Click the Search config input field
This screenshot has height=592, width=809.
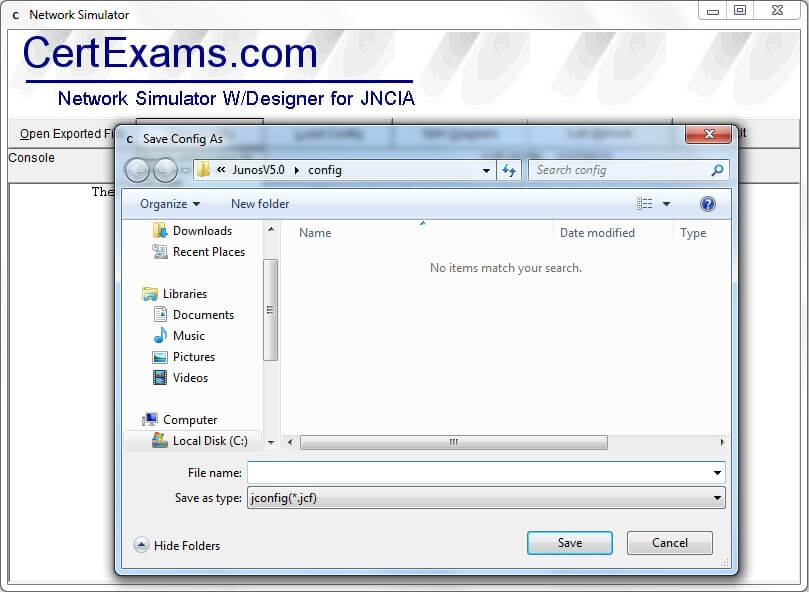pyautogui.click(x=621, y=170)
